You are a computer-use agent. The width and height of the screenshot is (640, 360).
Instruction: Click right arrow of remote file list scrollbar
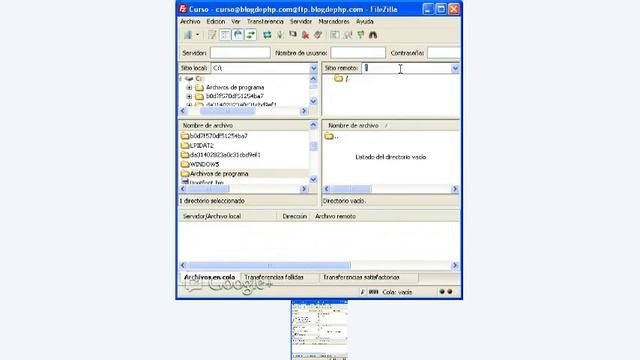click(x=455, y=189)
